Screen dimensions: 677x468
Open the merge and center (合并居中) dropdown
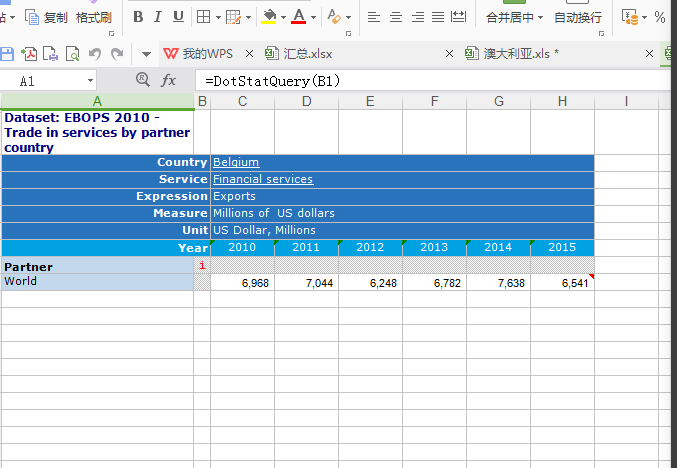(x=540, y=17)
